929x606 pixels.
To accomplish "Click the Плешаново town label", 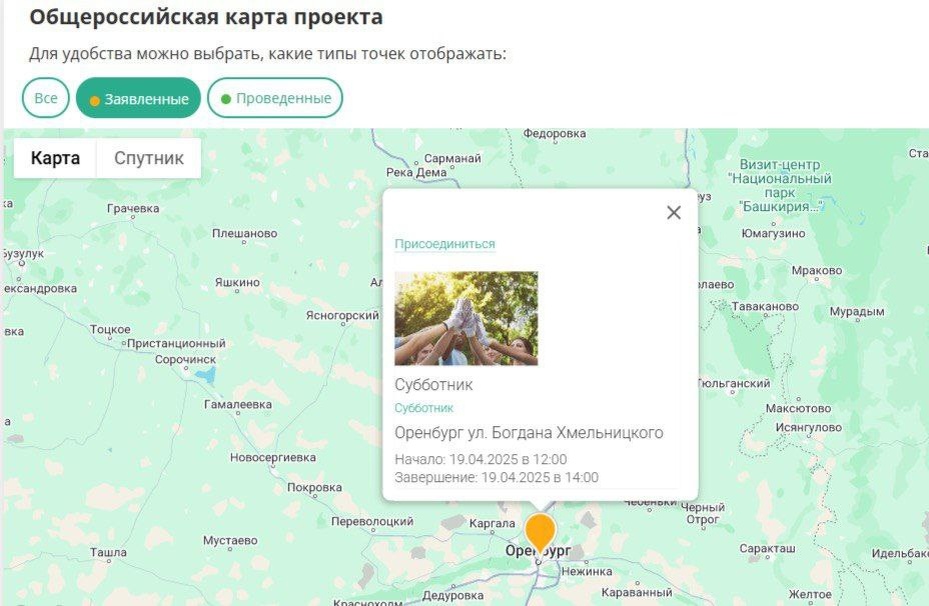I will point(245,233).
